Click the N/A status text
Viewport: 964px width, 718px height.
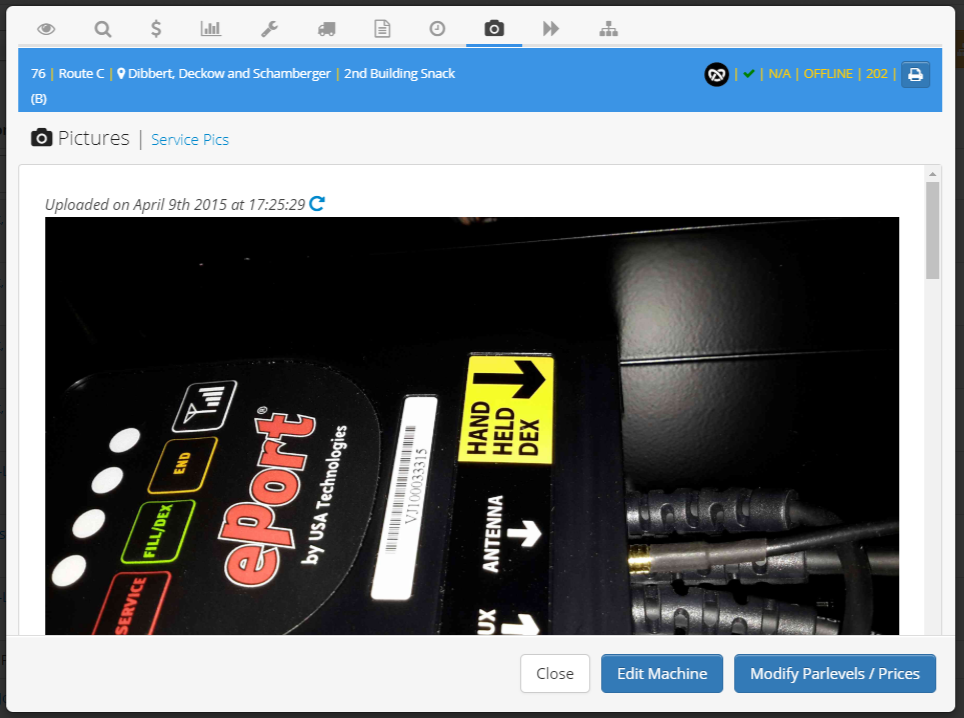(779, 74)
